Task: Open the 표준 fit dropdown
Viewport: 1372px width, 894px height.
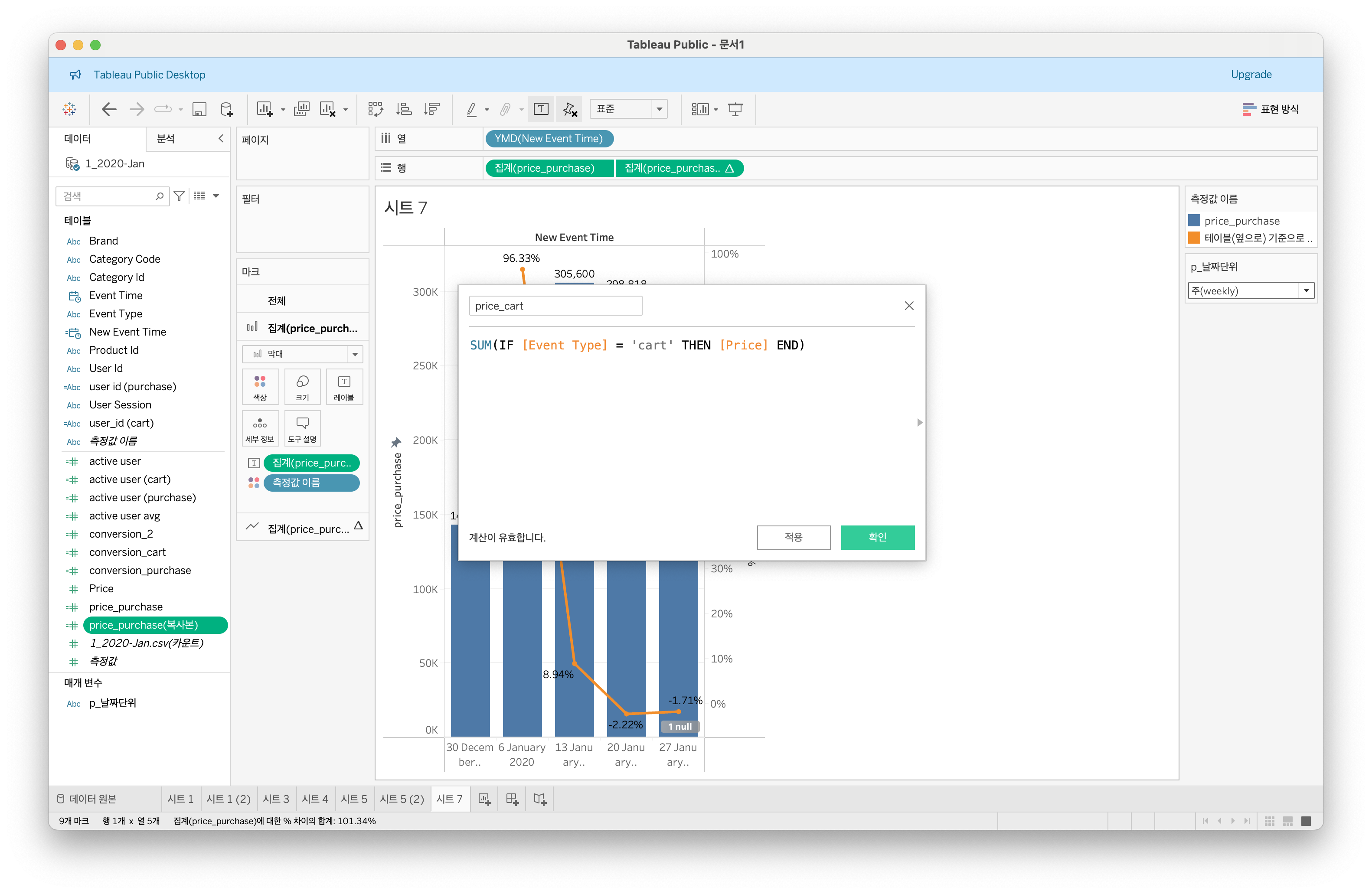Action: coord(660,109)
